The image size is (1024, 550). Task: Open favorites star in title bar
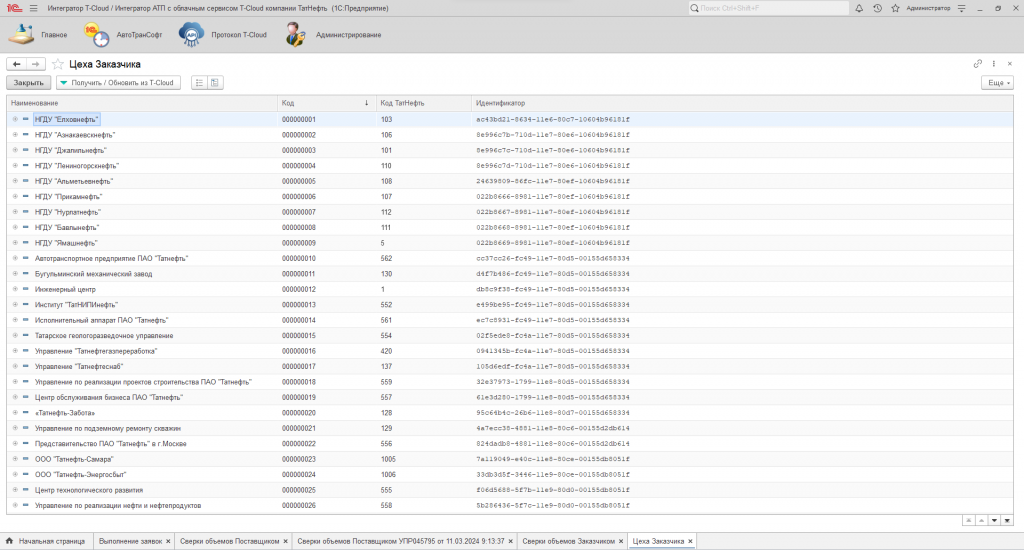click(895, 8)
